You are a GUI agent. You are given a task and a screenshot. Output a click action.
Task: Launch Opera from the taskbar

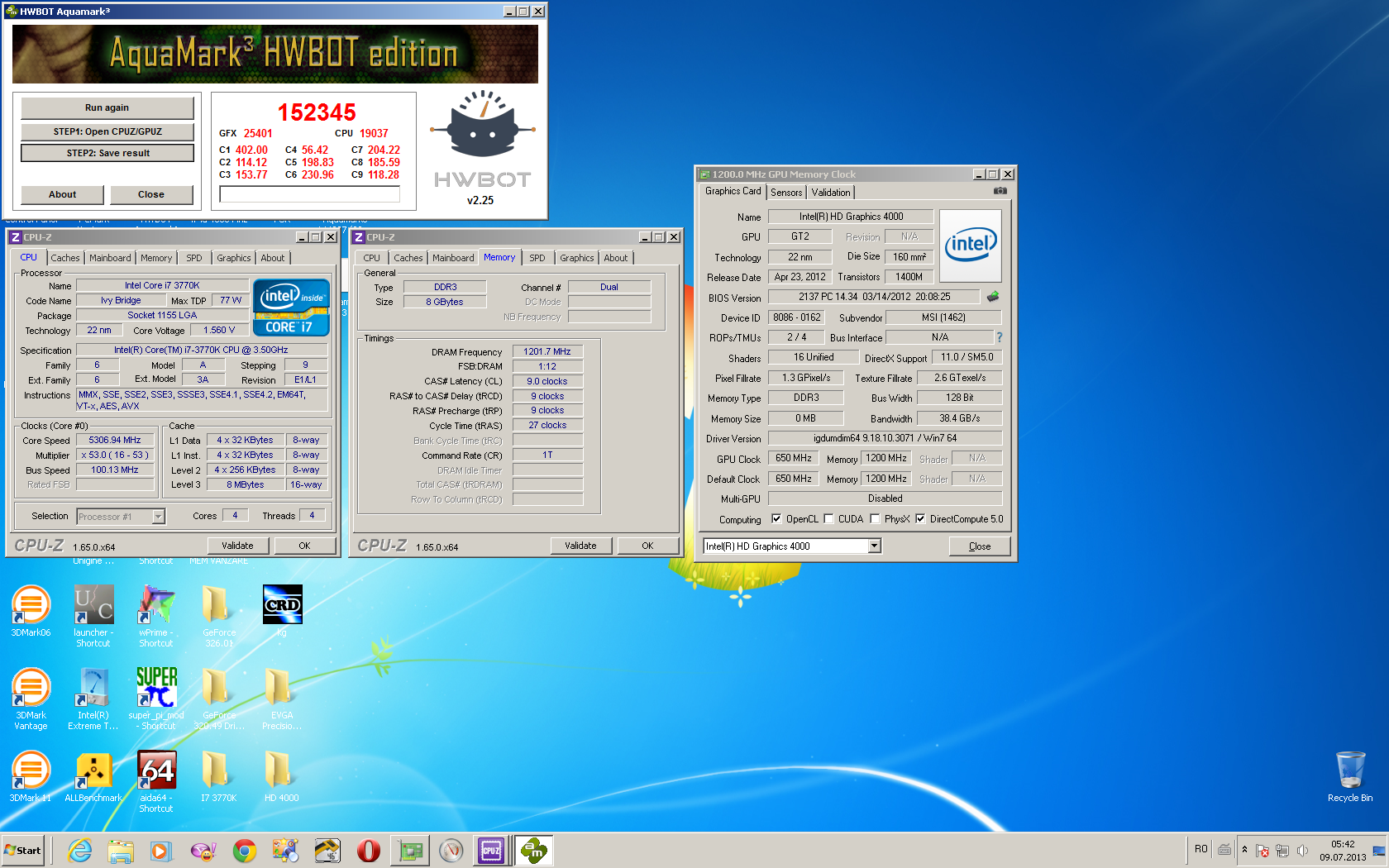[369, 850]
